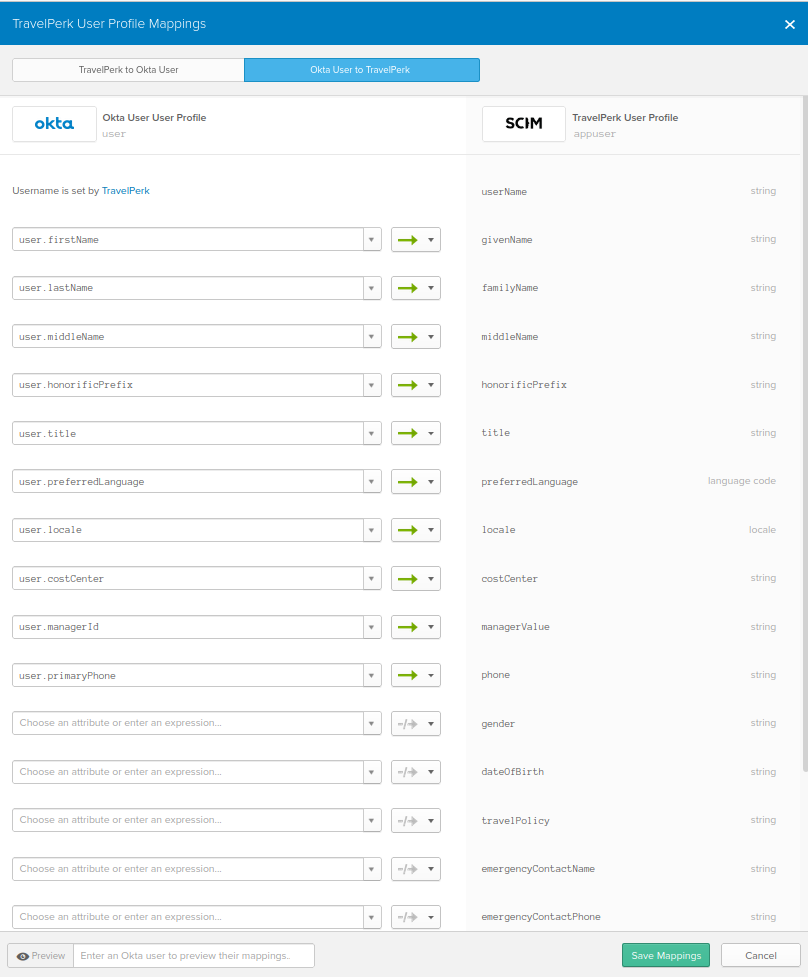The height and width of the screenshot is (977, 808).
Task: Open the user.costCenter attribute dropdown
Action: [x=372, y=578]
